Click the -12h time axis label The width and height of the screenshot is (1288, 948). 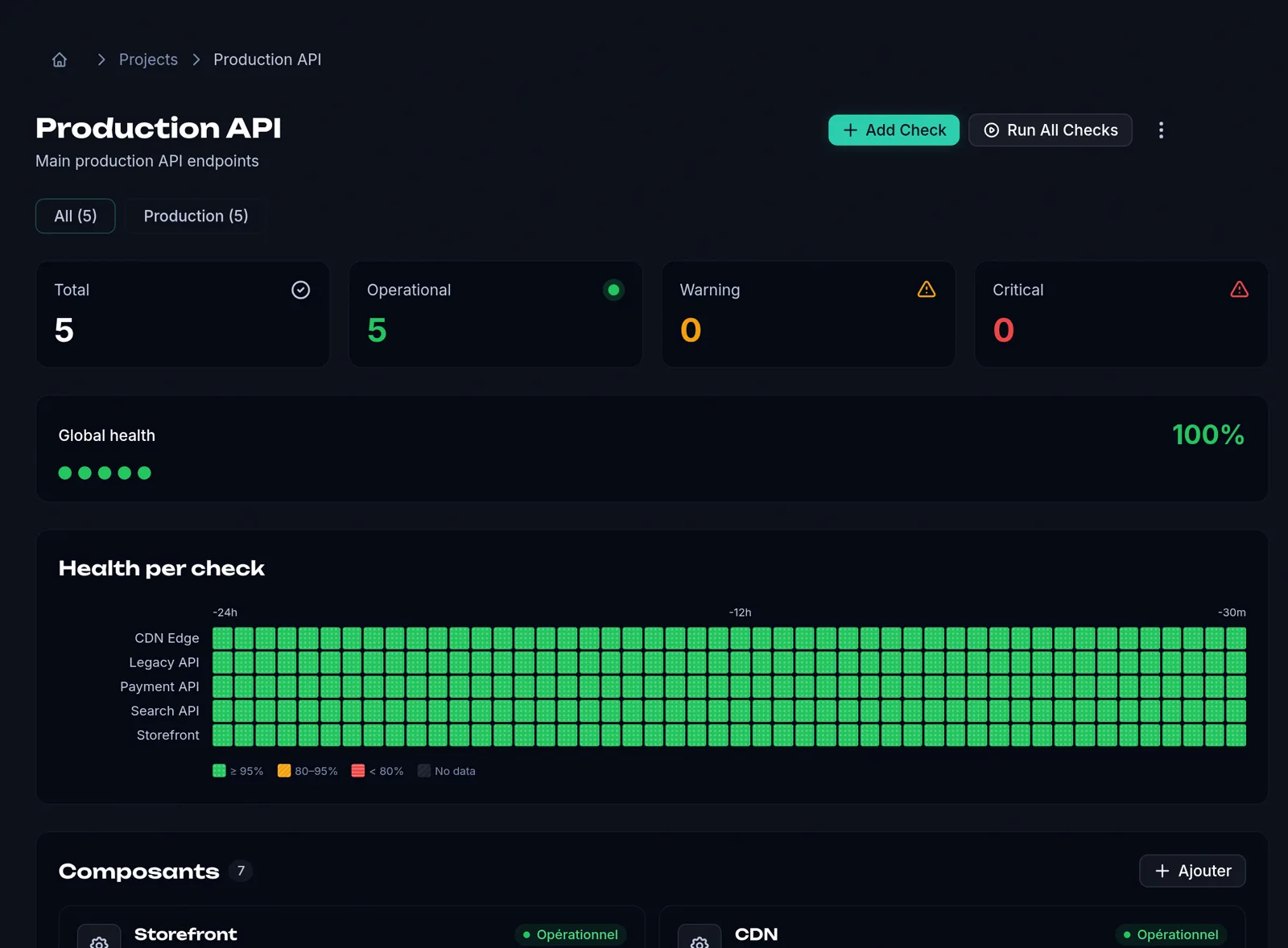tap(740, 612)
